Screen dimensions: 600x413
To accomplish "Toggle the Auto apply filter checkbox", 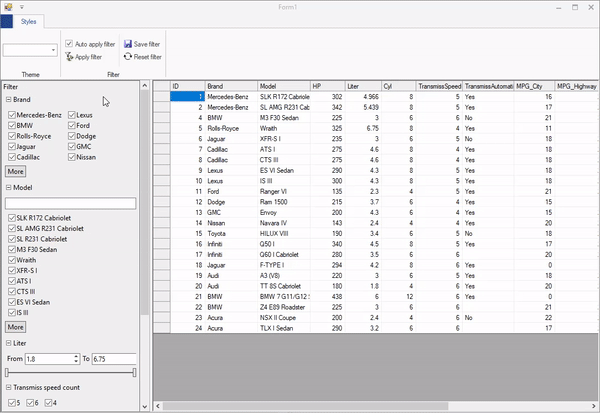I will (69, 44).
